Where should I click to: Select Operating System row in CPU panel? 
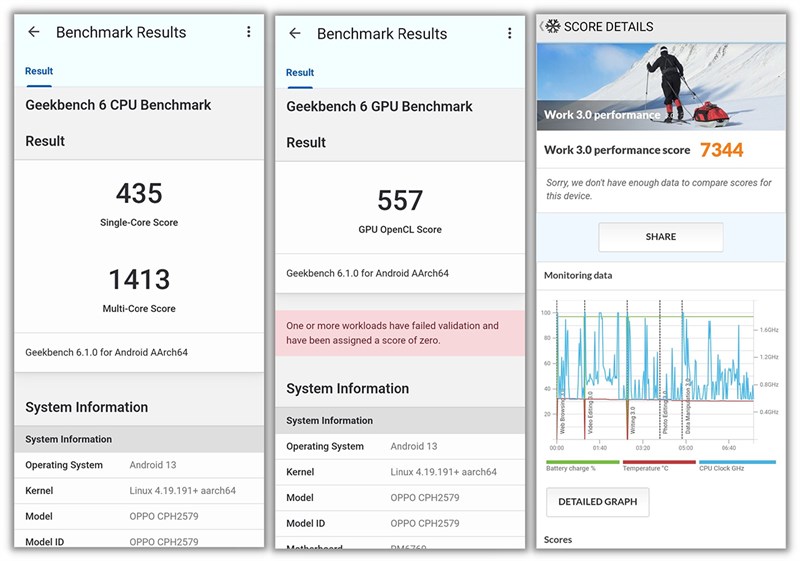(x=139, y=465)
